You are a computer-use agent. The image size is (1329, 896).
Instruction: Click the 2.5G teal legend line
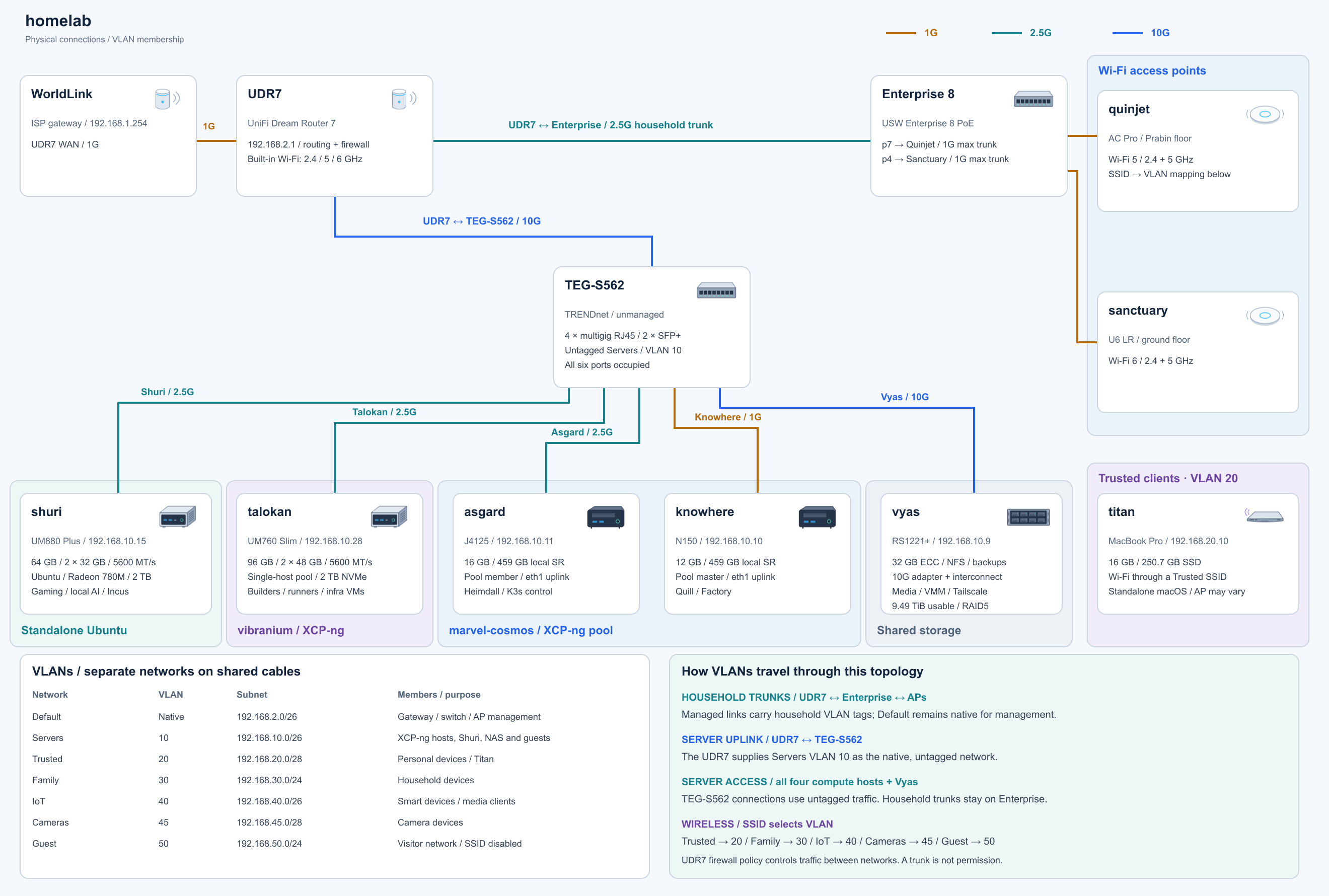pos(1006,33)
